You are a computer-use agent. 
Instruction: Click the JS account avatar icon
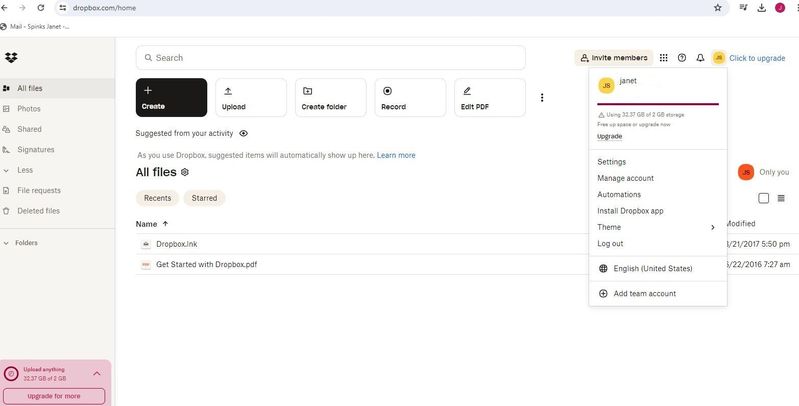point(718,58)
